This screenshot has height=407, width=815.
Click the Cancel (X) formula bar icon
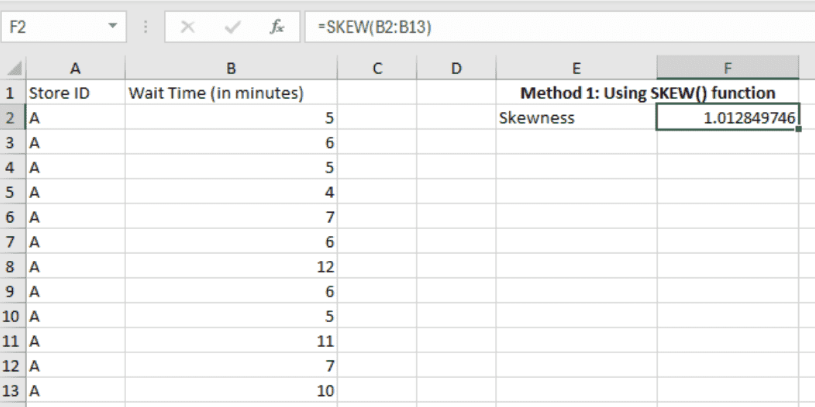(x=187, y=27)
